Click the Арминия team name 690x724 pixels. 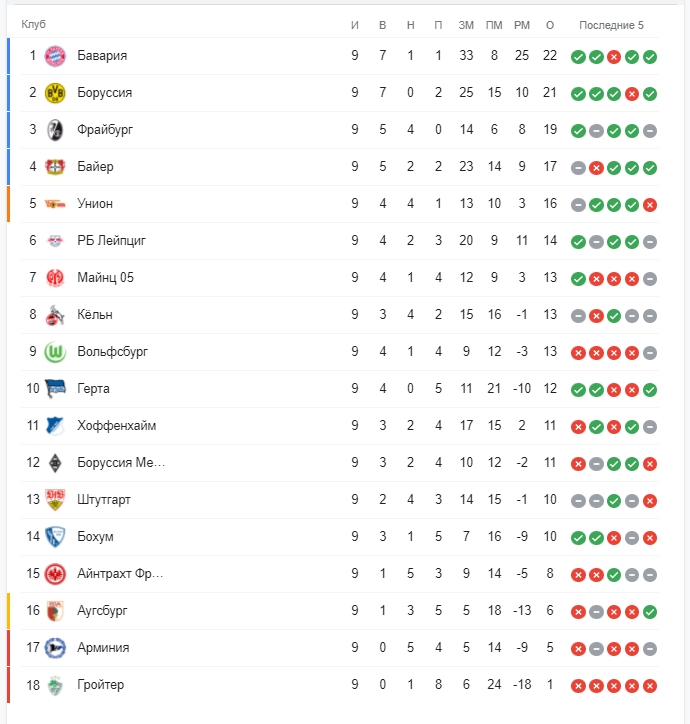tap(103, 648)
